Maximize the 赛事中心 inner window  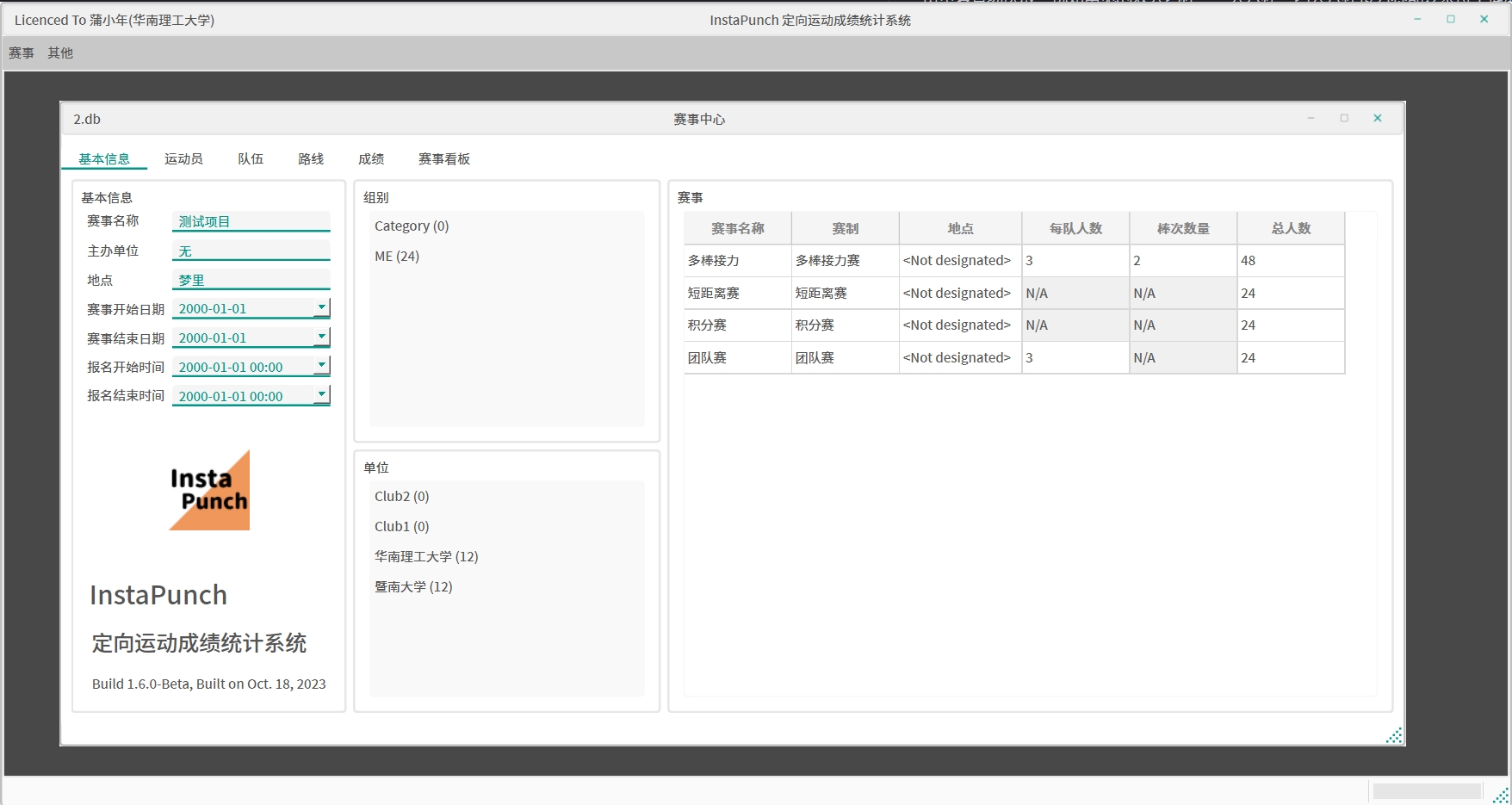pos(1344,119)
